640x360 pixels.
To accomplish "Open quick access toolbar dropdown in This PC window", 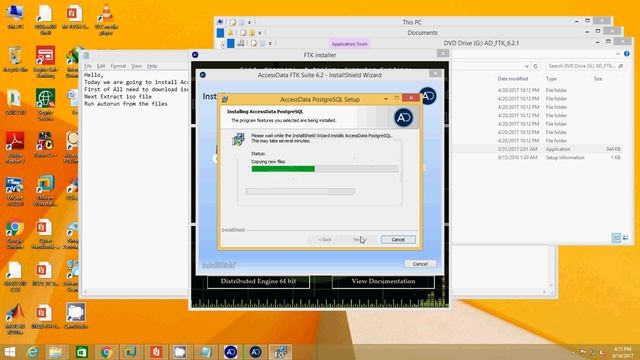I will coord(249,22).
